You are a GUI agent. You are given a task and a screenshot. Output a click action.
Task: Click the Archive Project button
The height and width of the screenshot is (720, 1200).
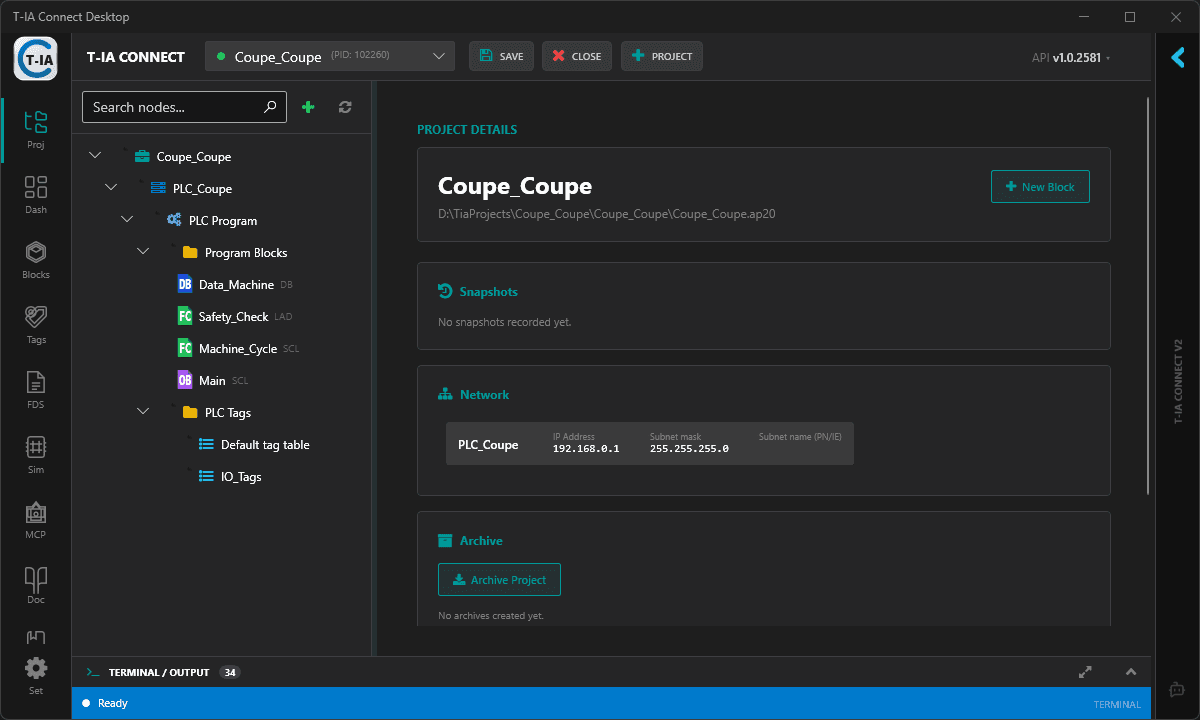point(499,580)
